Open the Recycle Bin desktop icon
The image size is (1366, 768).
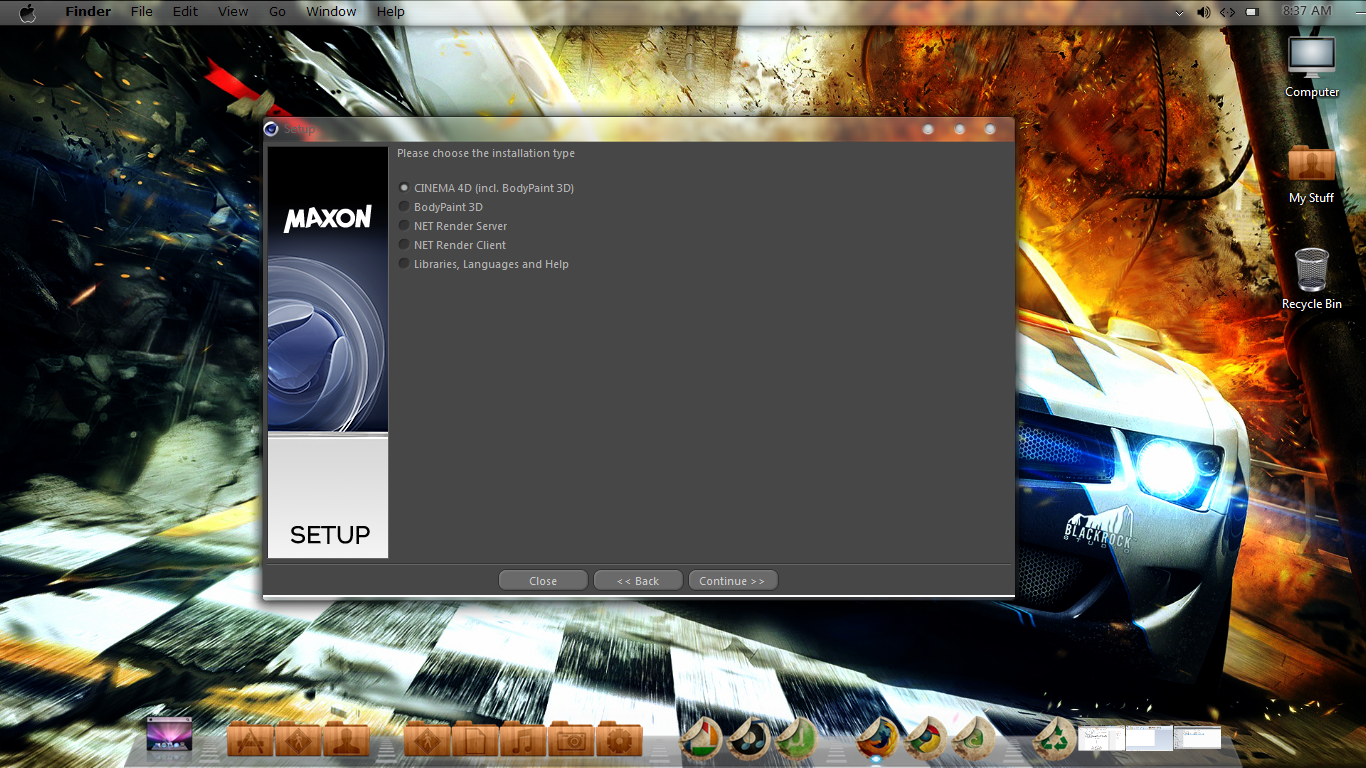(1312, 279)
